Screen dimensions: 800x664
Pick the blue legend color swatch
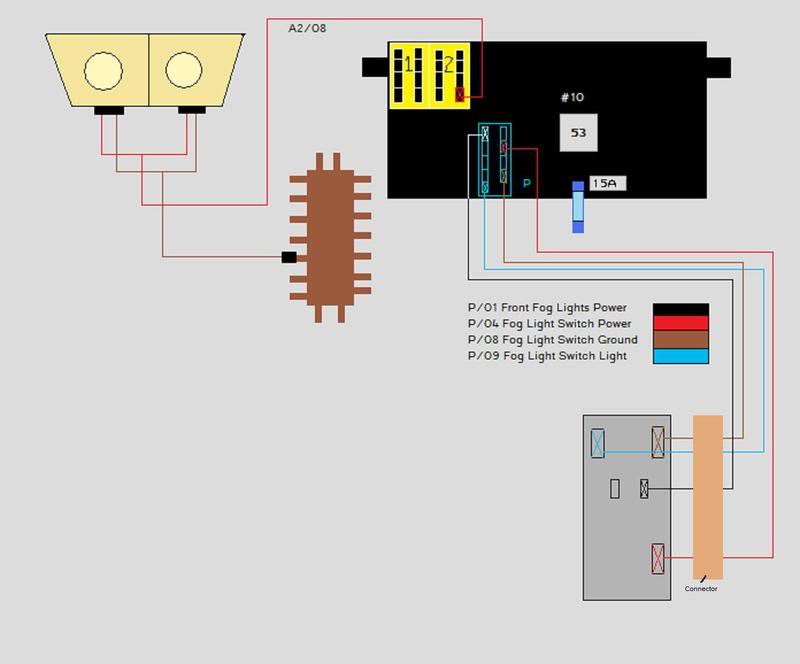click(x=680, y=356)
